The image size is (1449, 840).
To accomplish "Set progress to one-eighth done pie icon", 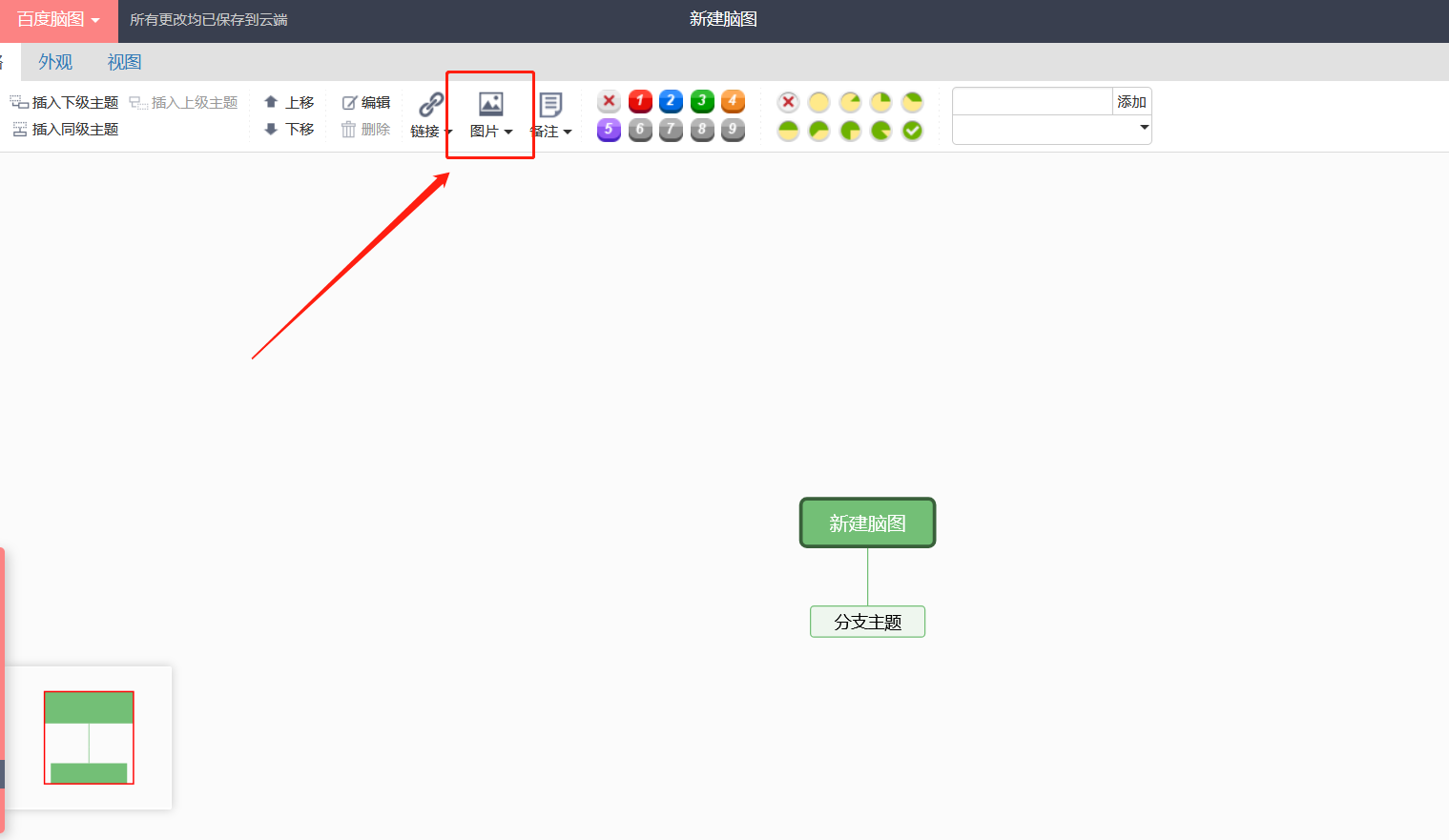I will pyautogui.click(x=850, y=102).
